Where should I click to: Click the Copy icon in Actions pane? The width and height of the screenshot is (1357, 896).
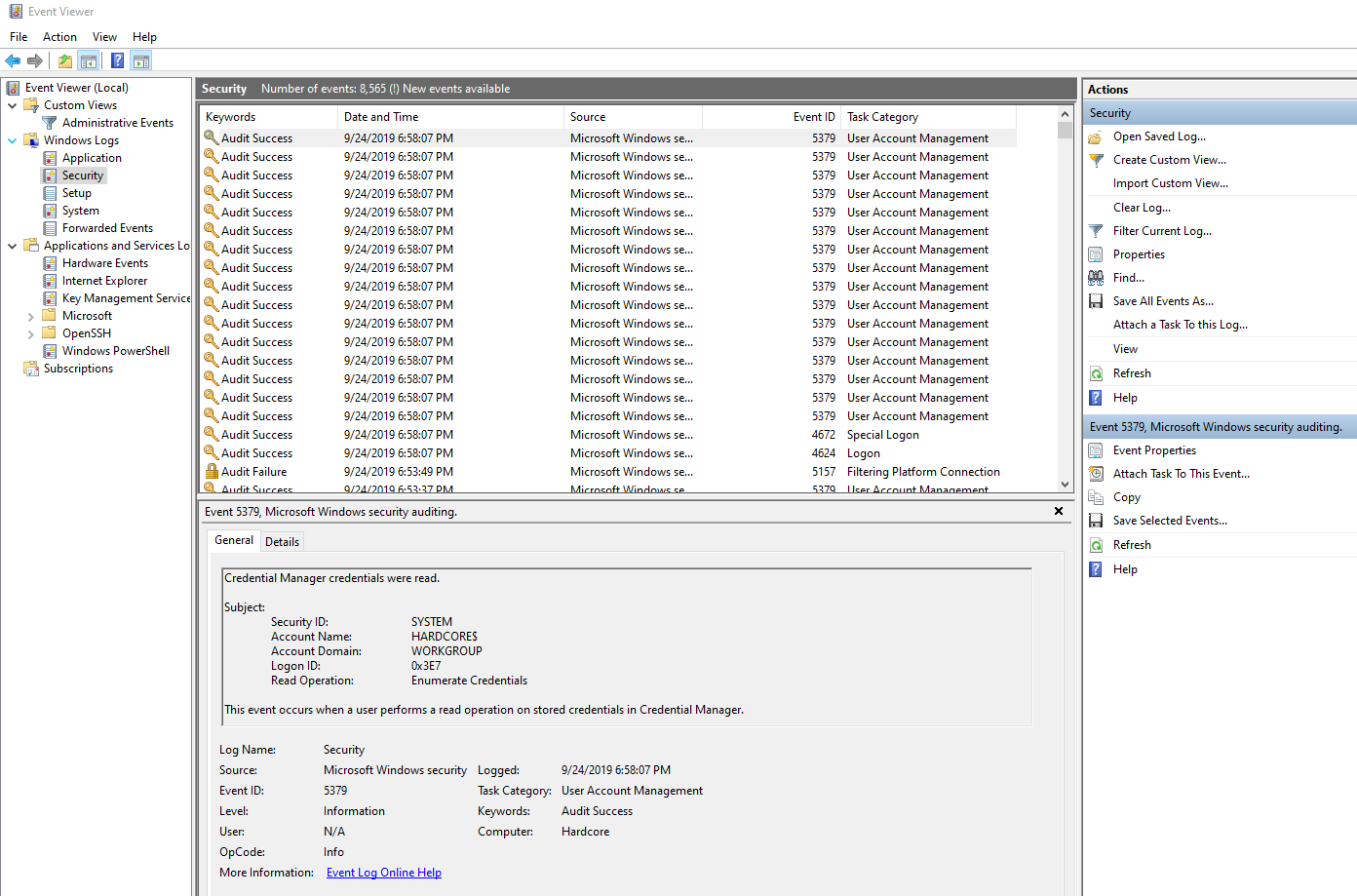click(1096, 497)
